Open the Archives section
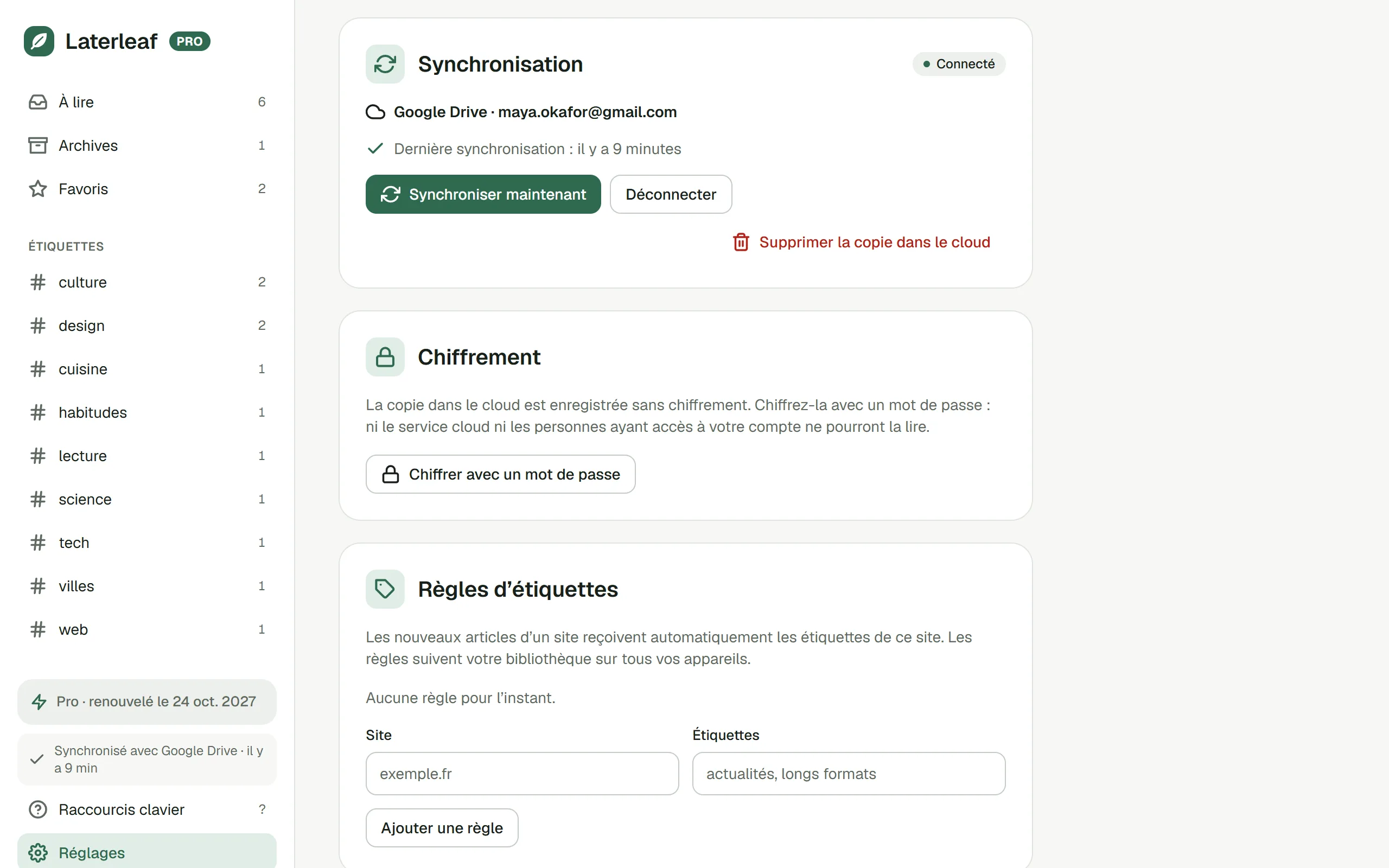This screenshot has height=868, width=1389. pyautogui.click(x=147, y=146)
